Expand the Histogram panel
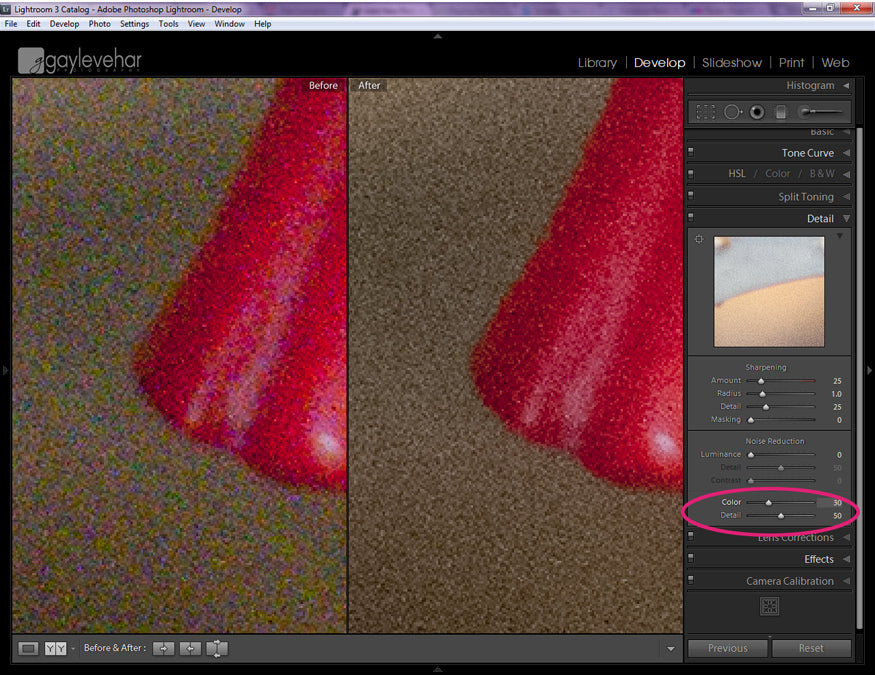This screenshot has width=875, height=675. tap(846, 86)
